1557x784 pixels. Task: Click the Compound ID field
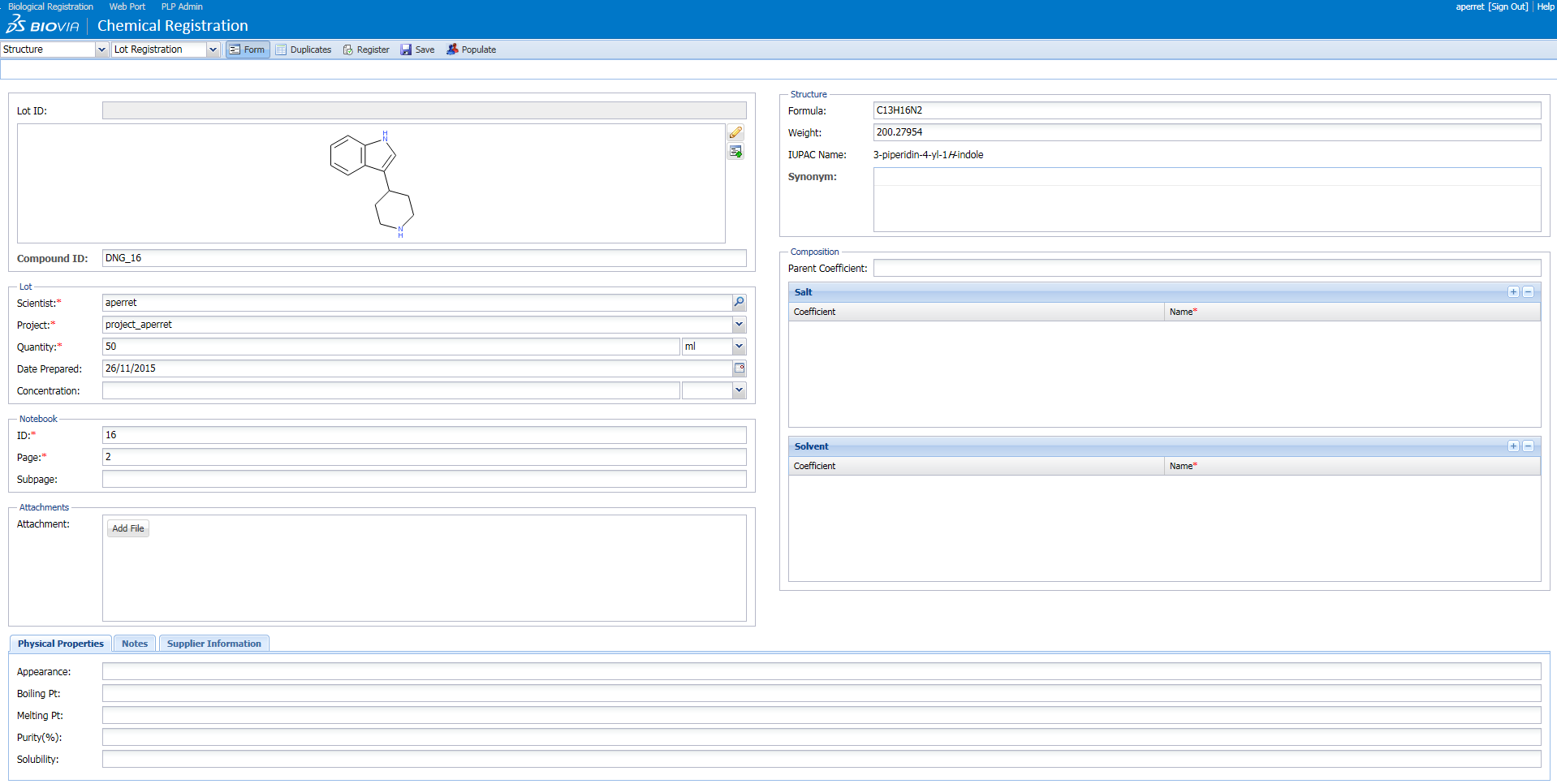[424, 258]
